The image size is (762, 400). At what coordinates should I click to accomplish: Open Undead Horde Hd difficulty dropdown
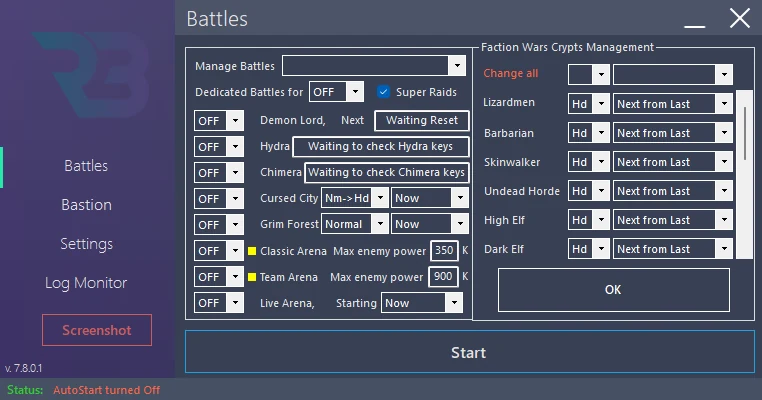click(589, 191)
